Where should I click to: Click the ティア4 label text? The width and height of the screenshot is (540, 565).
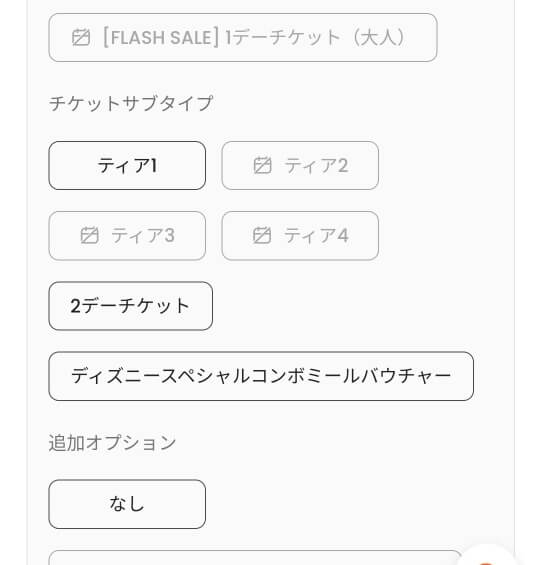316,236
